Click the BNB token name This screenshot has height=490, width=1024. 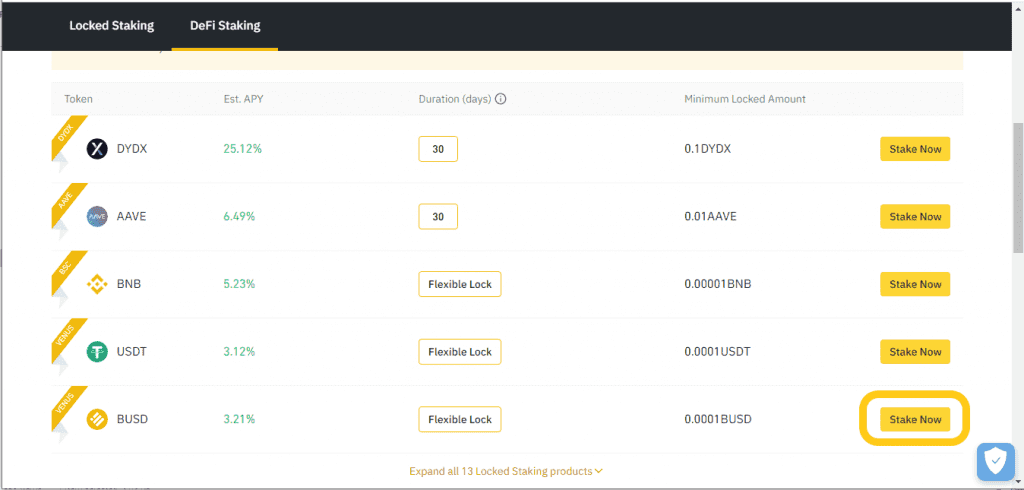pyautogui.click(x=129, y=284)
